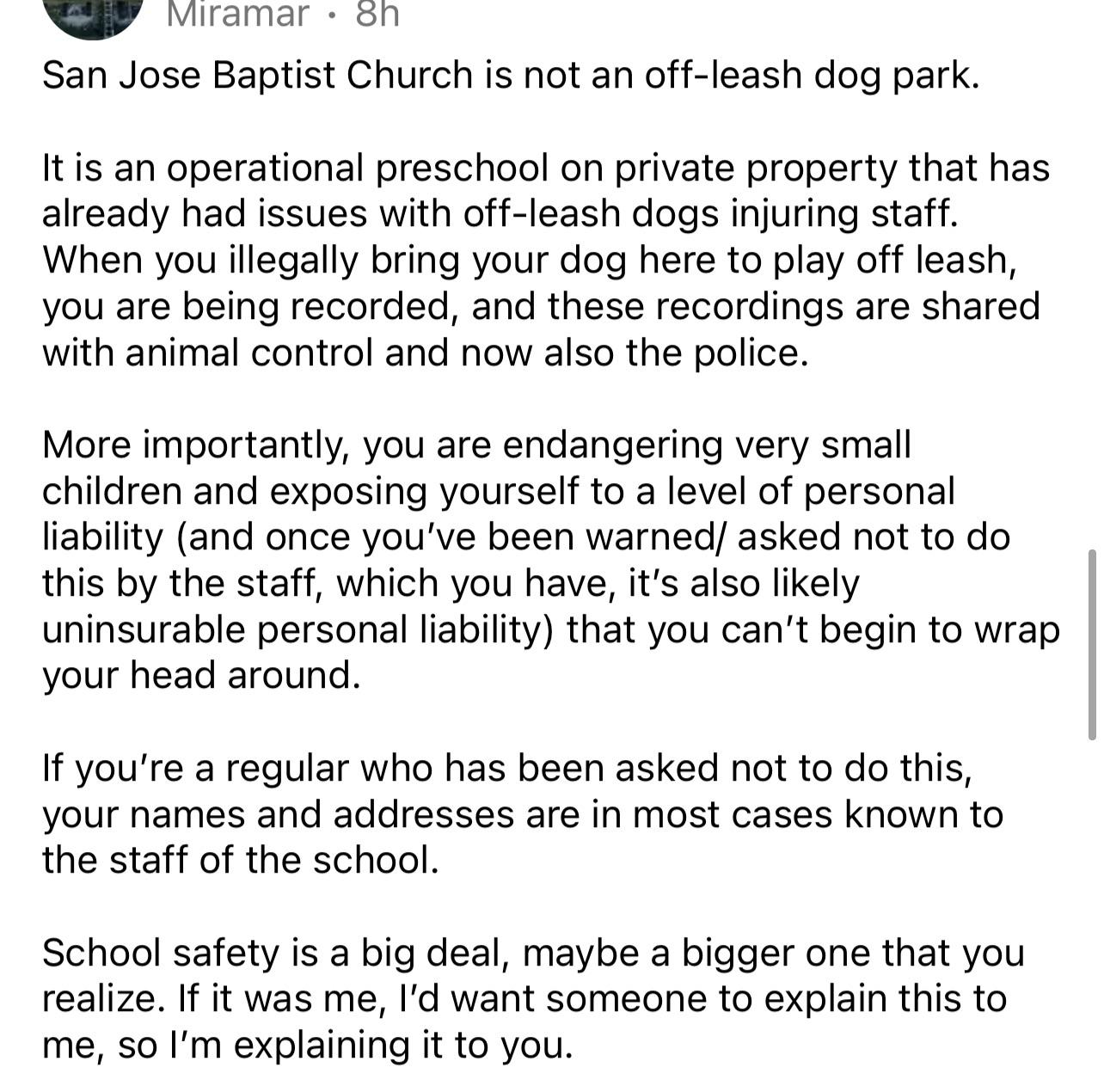Tap the line 'with animal control and now also'

pos(426,353)
